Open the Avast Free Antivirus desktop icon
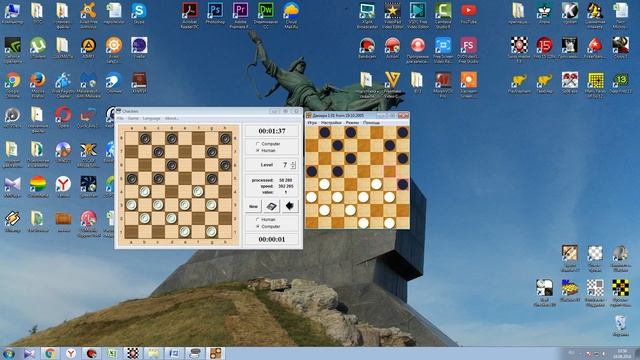The image size is (640, 360). point(88,15)
